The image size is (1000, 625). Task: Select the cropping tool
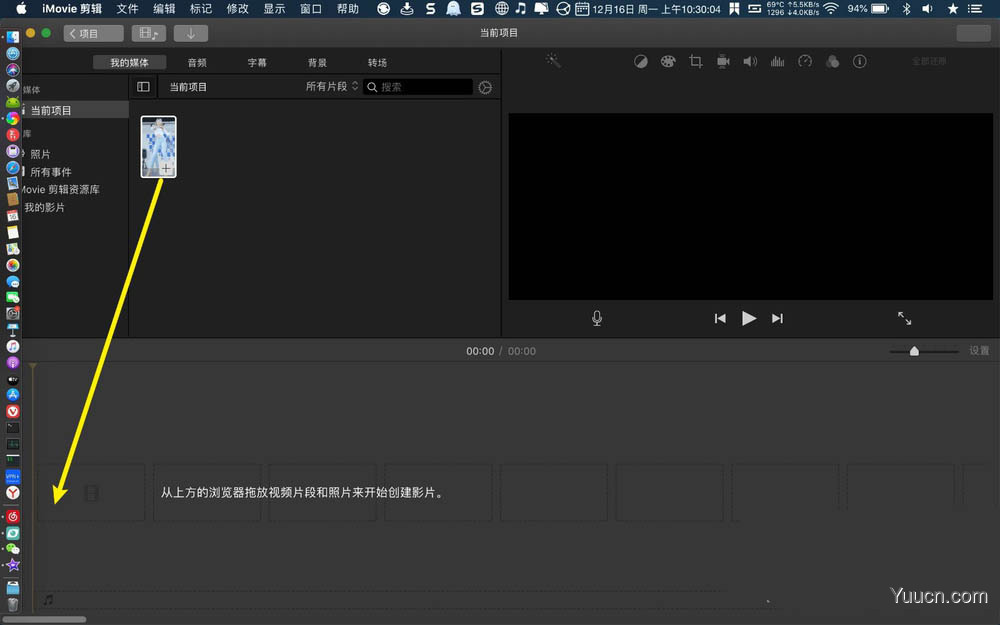point(696,61)
